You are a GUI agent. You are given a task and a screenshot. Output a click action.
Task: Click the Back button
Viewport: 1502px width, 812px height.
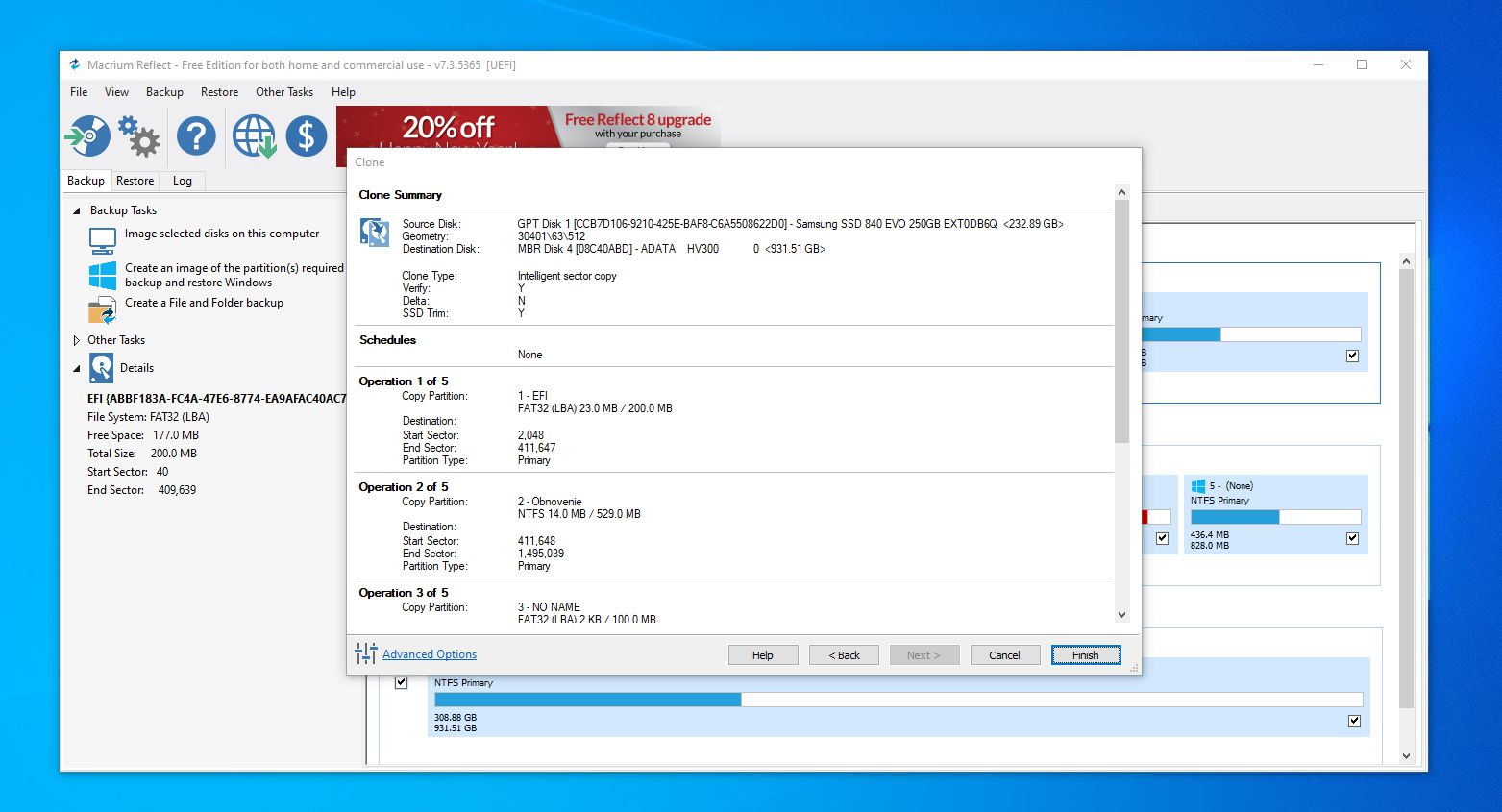coord(844,655)
